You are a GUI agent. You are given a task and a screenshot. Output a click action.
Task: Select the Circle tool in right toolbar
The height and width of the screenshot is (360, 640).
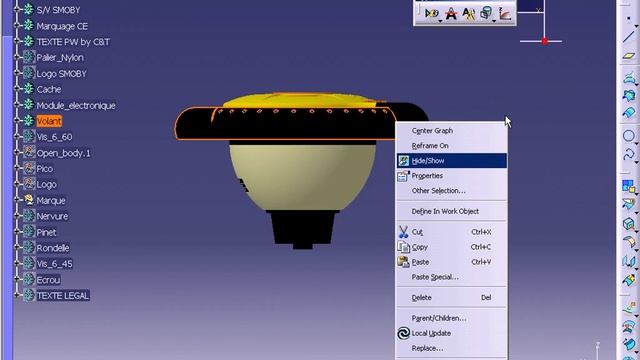point(629,136)
